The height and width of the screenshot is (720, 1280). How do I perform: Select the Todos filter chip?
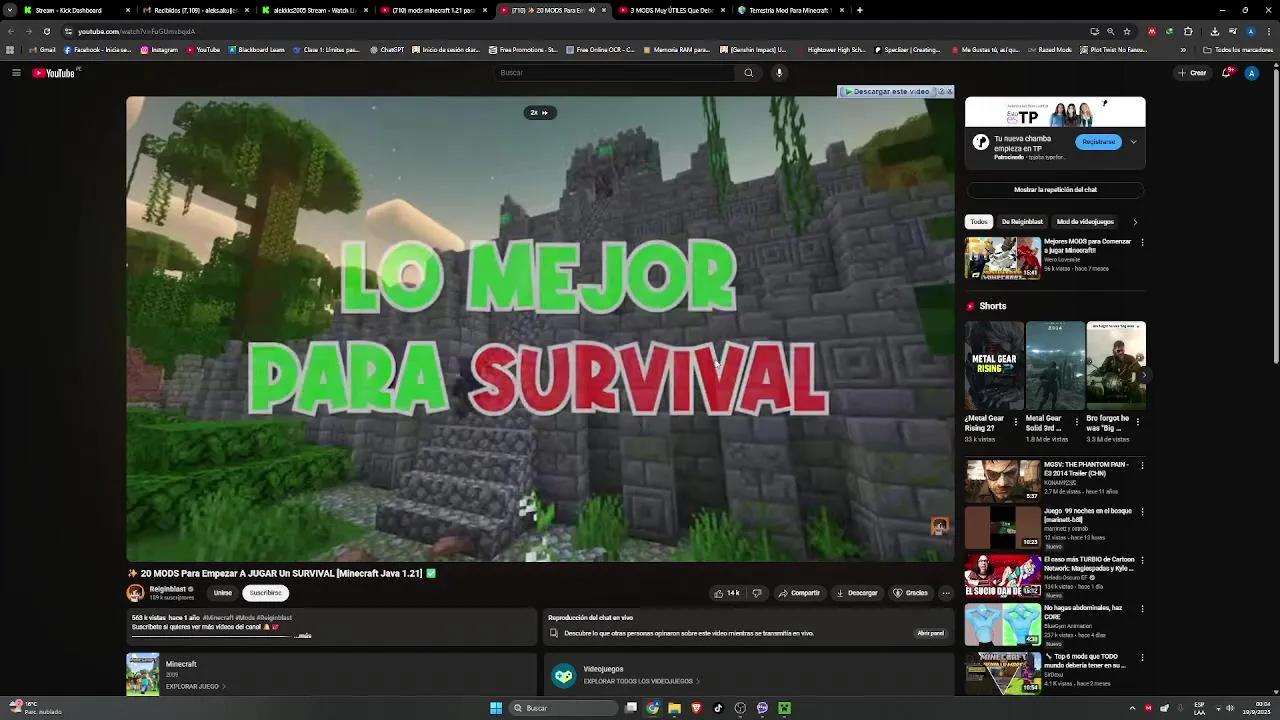pyautogui.click(x=978, y=222)
